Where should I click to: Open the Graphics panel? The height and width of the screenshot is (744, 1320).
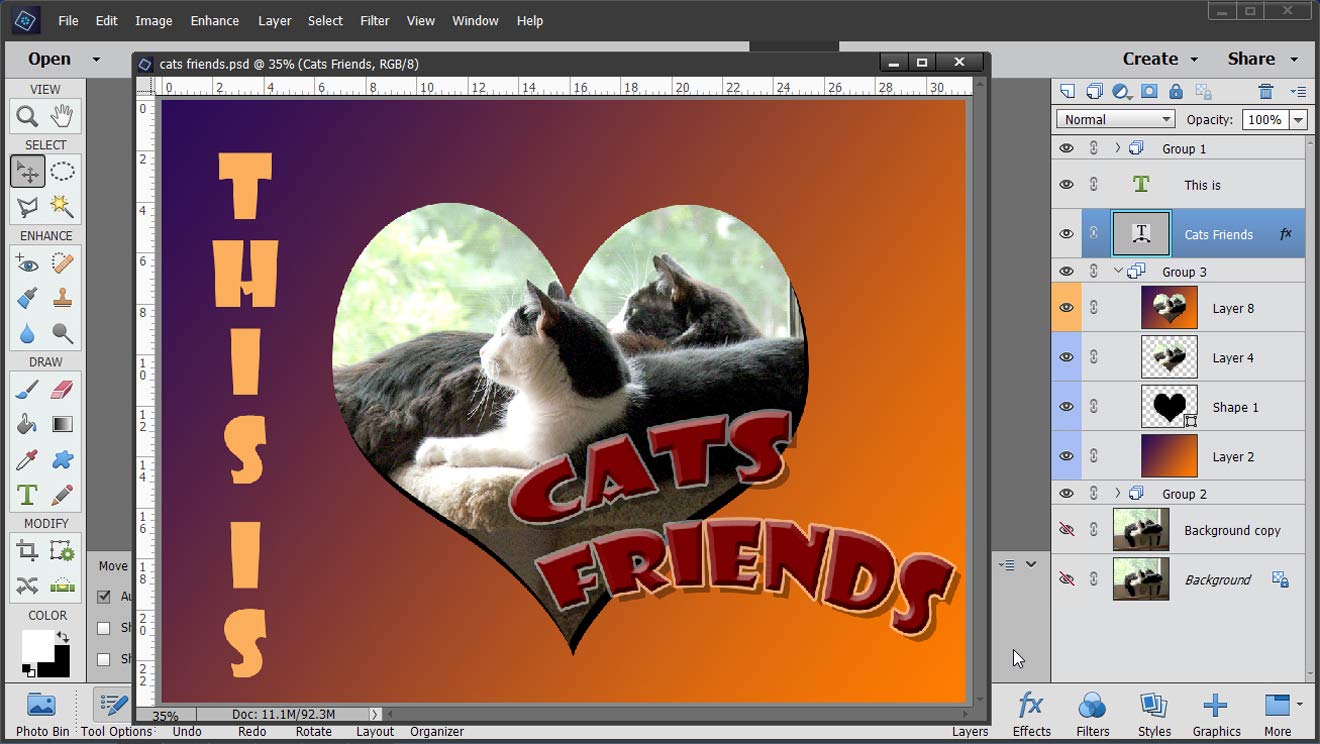pyautogui.click(x=1216, y=714)
